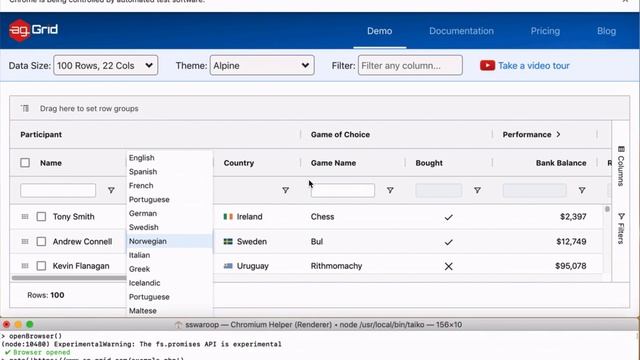This screenshot has width=640, height=360.
Task: Open the Documentation page
Action: (x=461, y=31)
